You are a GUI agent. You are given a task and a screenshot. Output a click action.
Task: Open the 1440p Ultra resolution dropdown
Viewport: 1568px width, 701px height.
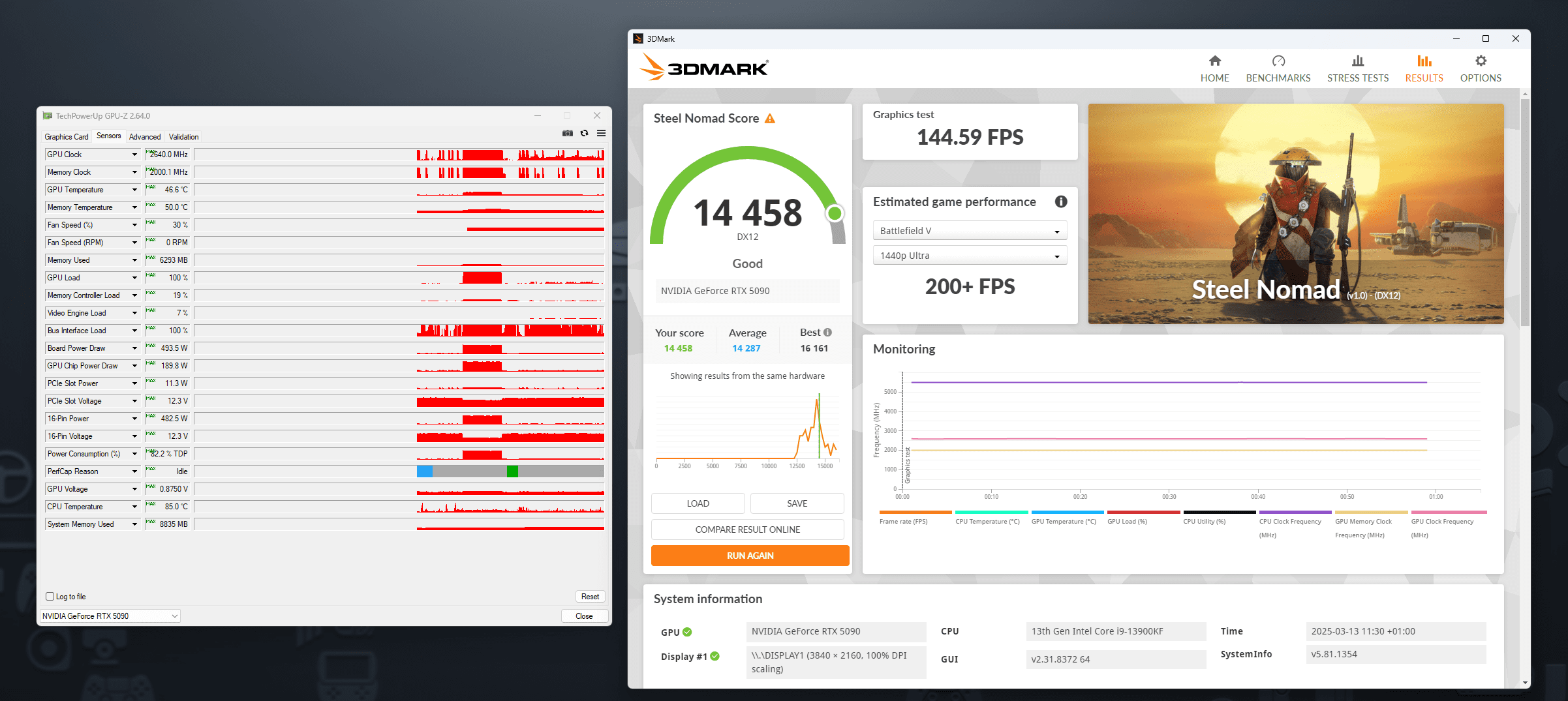coord(970,256)
